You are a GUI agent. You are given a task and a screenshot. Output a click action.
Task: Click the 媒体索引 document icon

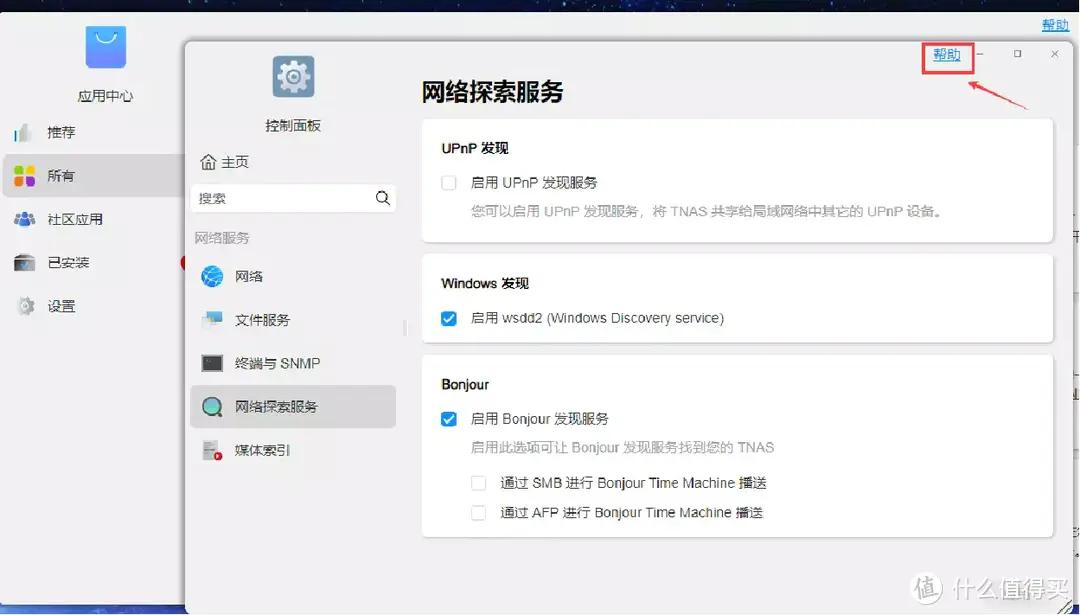tap(212, 450)
